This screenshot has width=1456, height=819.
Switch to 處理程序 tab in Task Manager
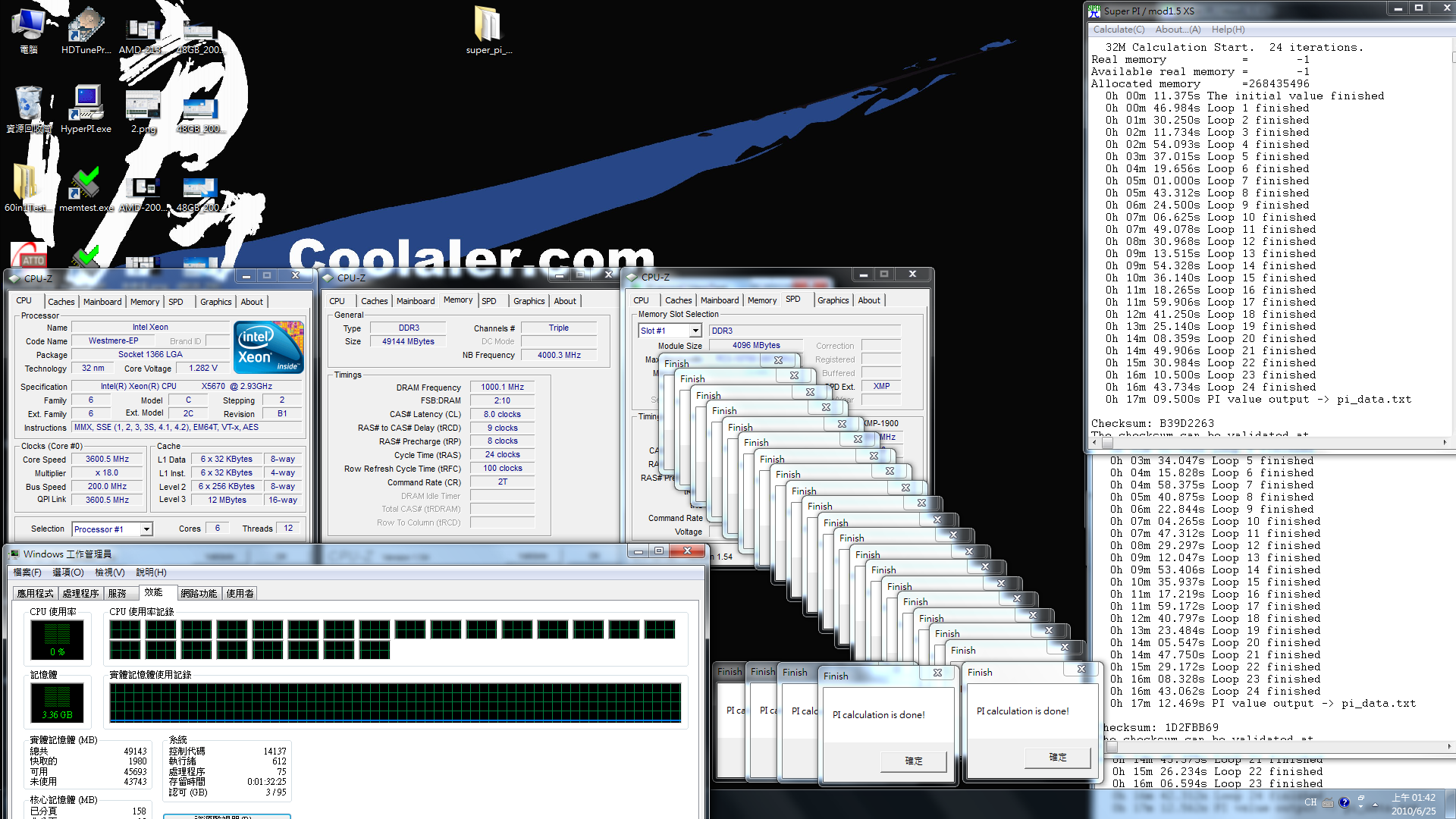81,594
